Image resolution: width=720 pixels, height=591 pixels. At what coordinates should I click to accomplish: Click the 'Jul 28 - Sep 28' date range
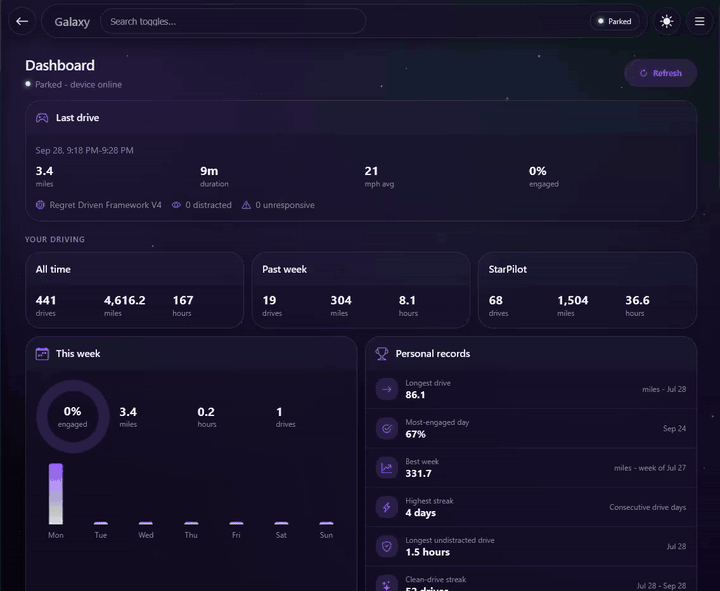(661, 586)
